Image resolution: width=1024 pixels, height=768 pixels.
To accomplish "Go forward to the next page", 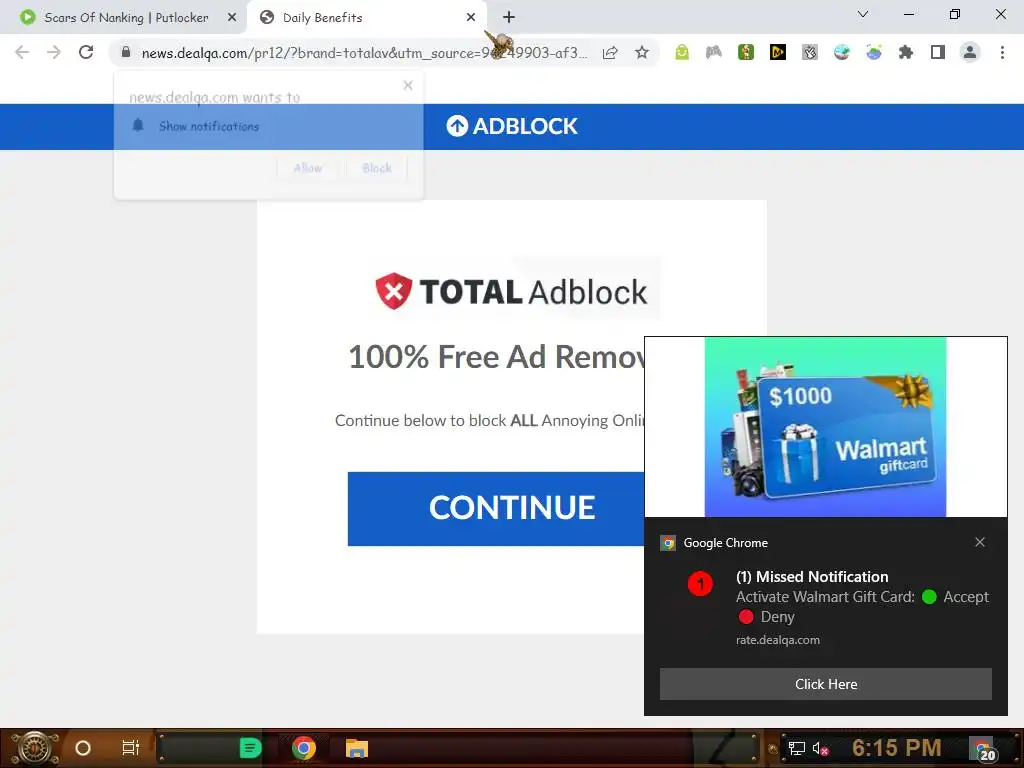I will click(54, 52).
